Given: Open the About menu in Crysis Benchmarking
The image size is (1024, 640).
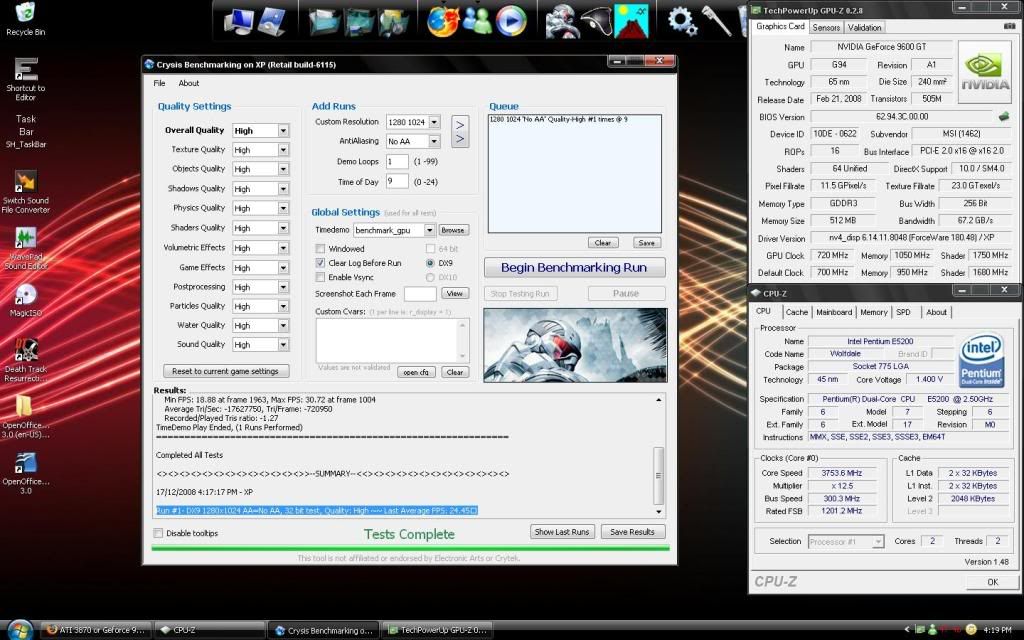Looking at the screenshot, I should tap(189, 83).
